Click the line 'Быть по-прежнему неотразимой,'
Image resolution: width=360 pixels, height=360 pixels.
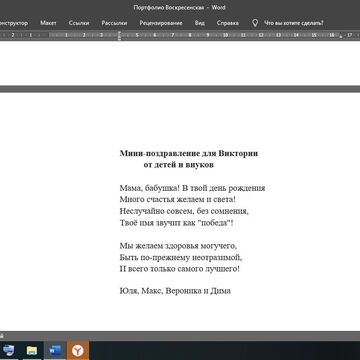(181, 258)
